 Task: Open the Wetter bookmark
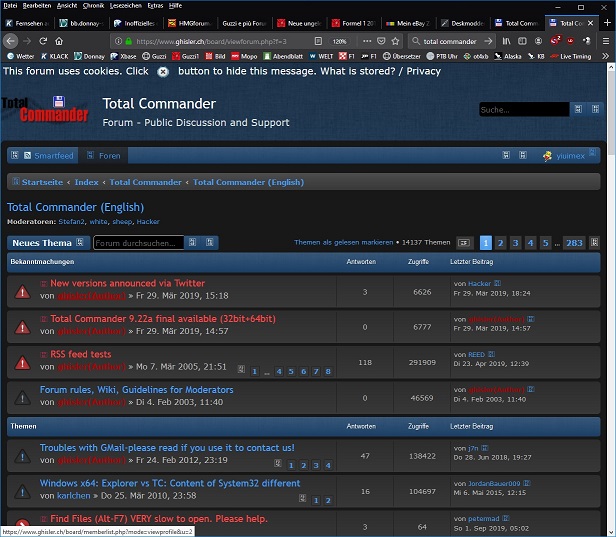tap(21, 56)
